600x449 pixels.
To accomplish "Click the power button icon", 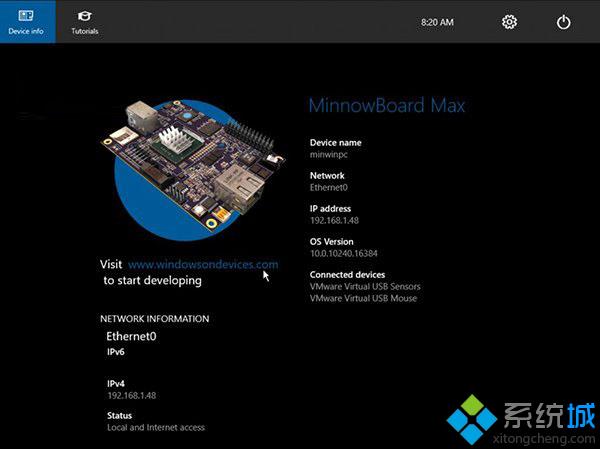I will point(564,22).
